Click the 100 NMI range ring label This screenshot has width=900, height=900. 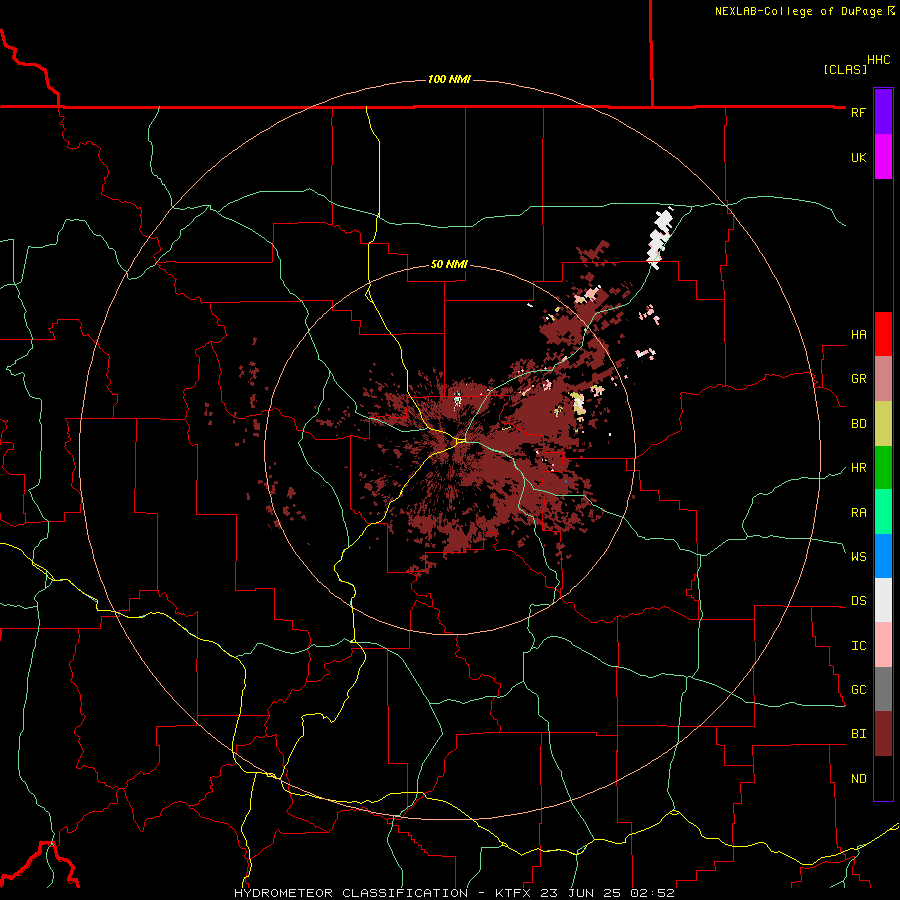(449, 79)
